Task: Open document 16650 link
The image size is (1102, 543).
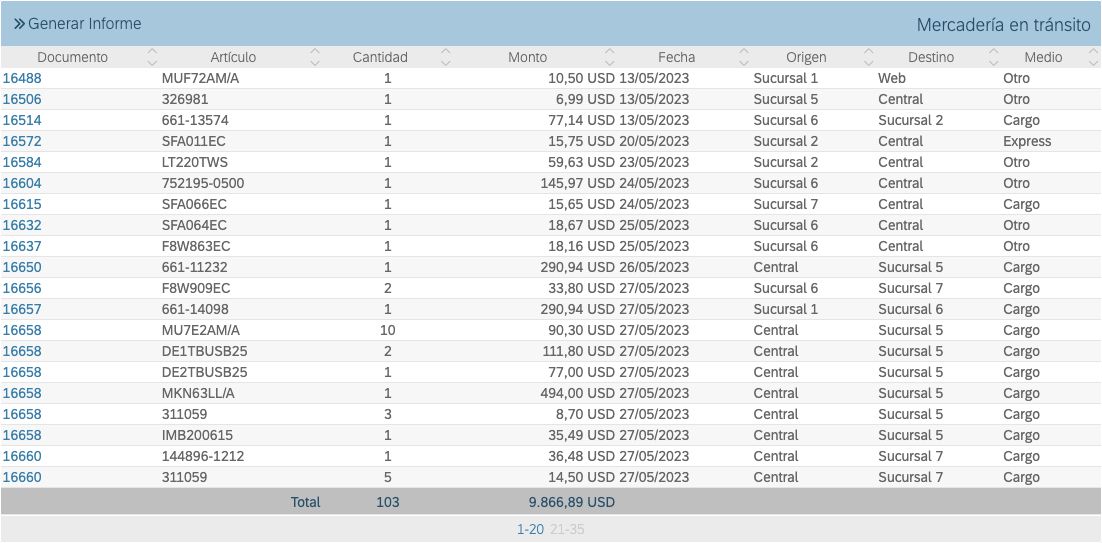Action: click(22, 267)
